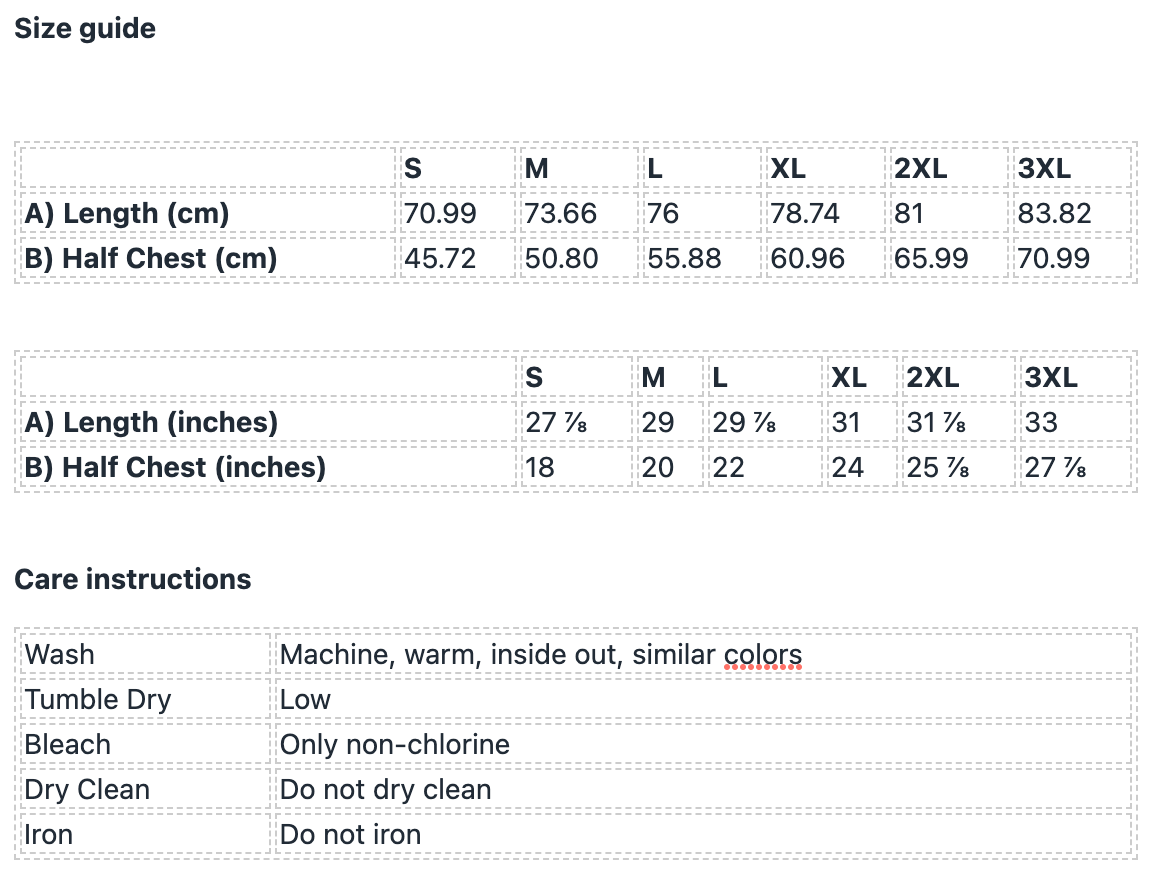Click the Tumble Dry label cell
The height and width of the screenshot is (874, 1150).
[x=98, y=700]
